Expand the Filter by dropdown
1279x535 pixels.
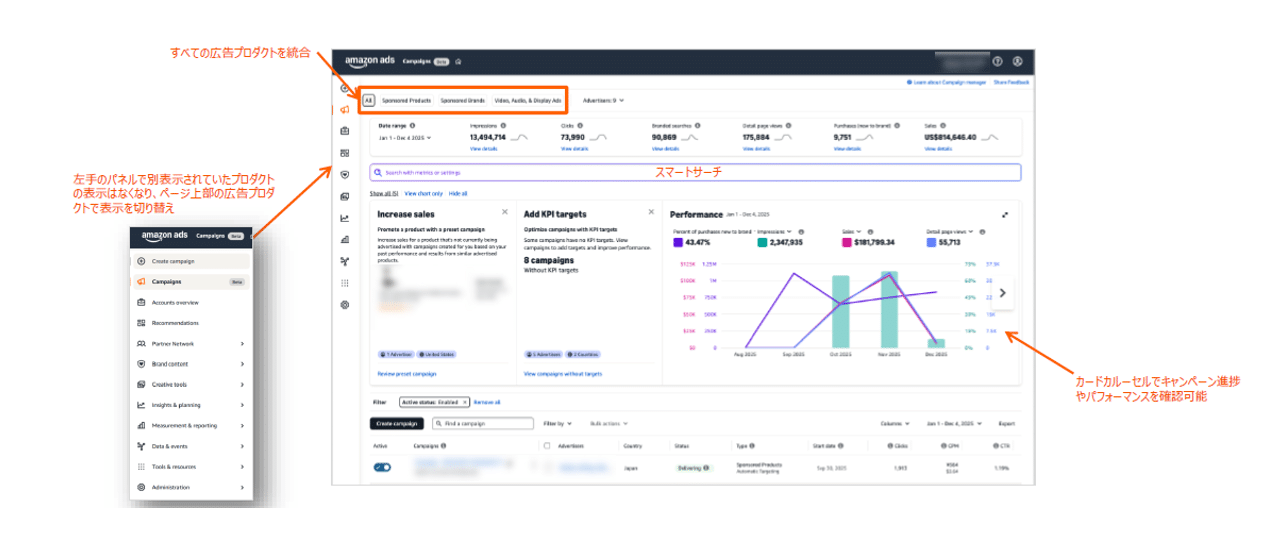(557, 423)
